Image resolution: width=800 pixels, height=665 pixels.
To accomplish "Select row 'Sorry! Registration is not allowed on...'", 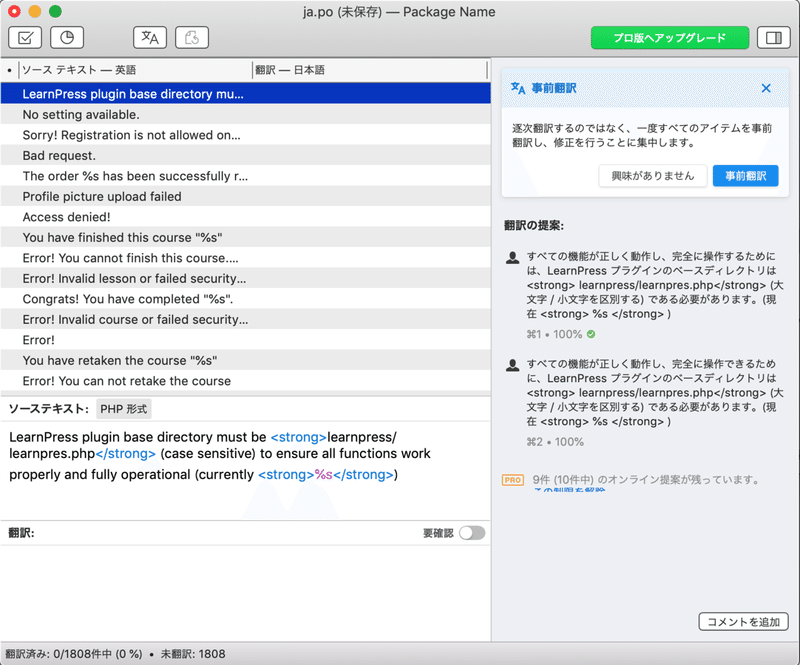I will tap(245, 135).
